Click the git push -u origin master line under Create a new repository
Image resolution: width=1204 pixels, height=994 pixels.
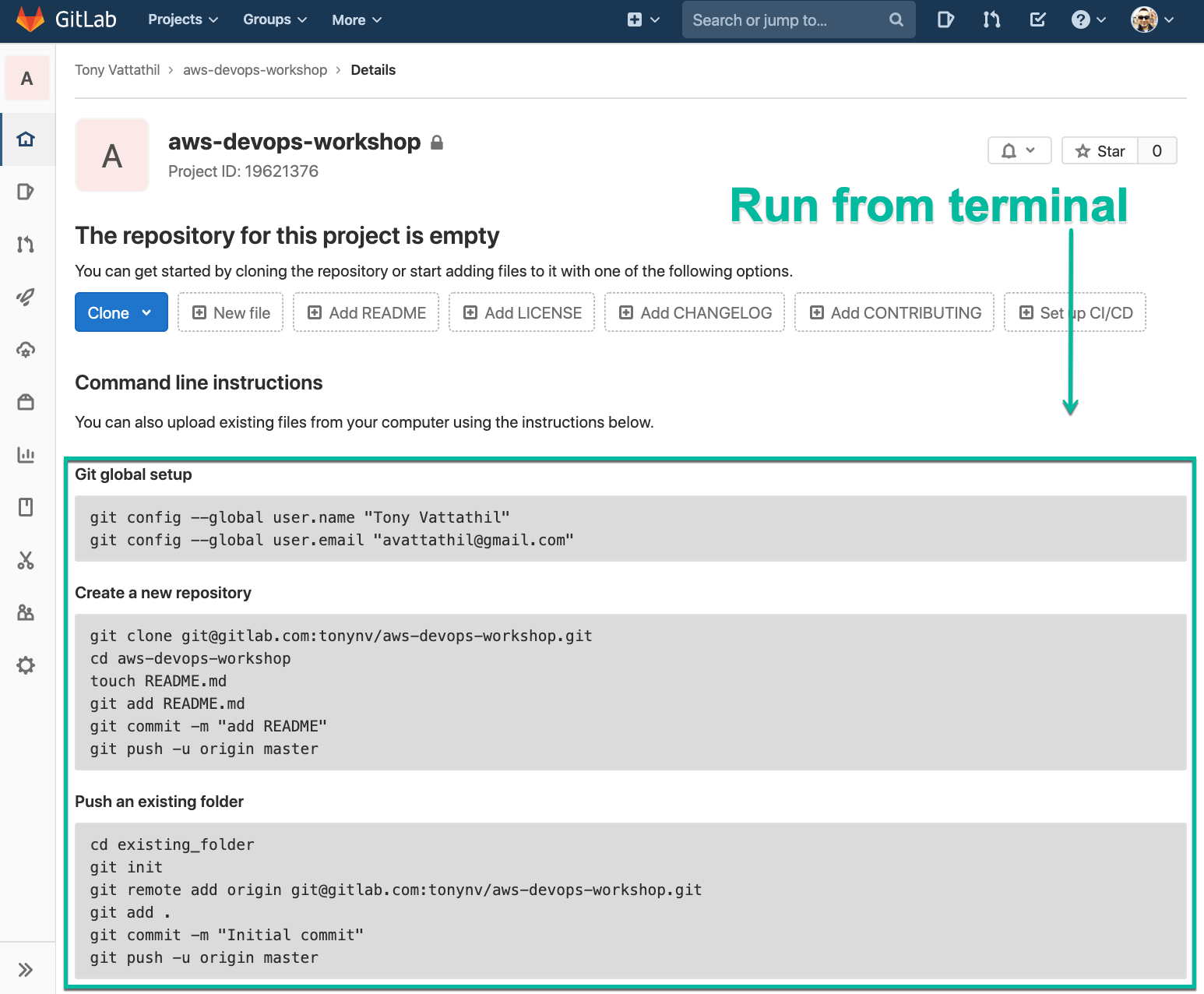(x=204, y=749)
